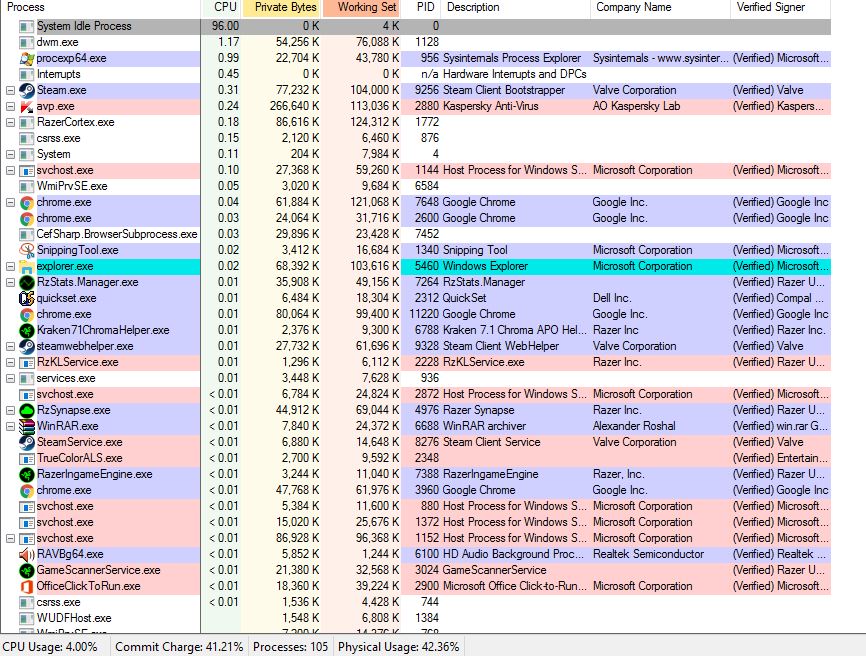Click the WinRAR.exe books icon
Image resolution: width=866 pixels, height=656 pixels.
coord(27,426)
